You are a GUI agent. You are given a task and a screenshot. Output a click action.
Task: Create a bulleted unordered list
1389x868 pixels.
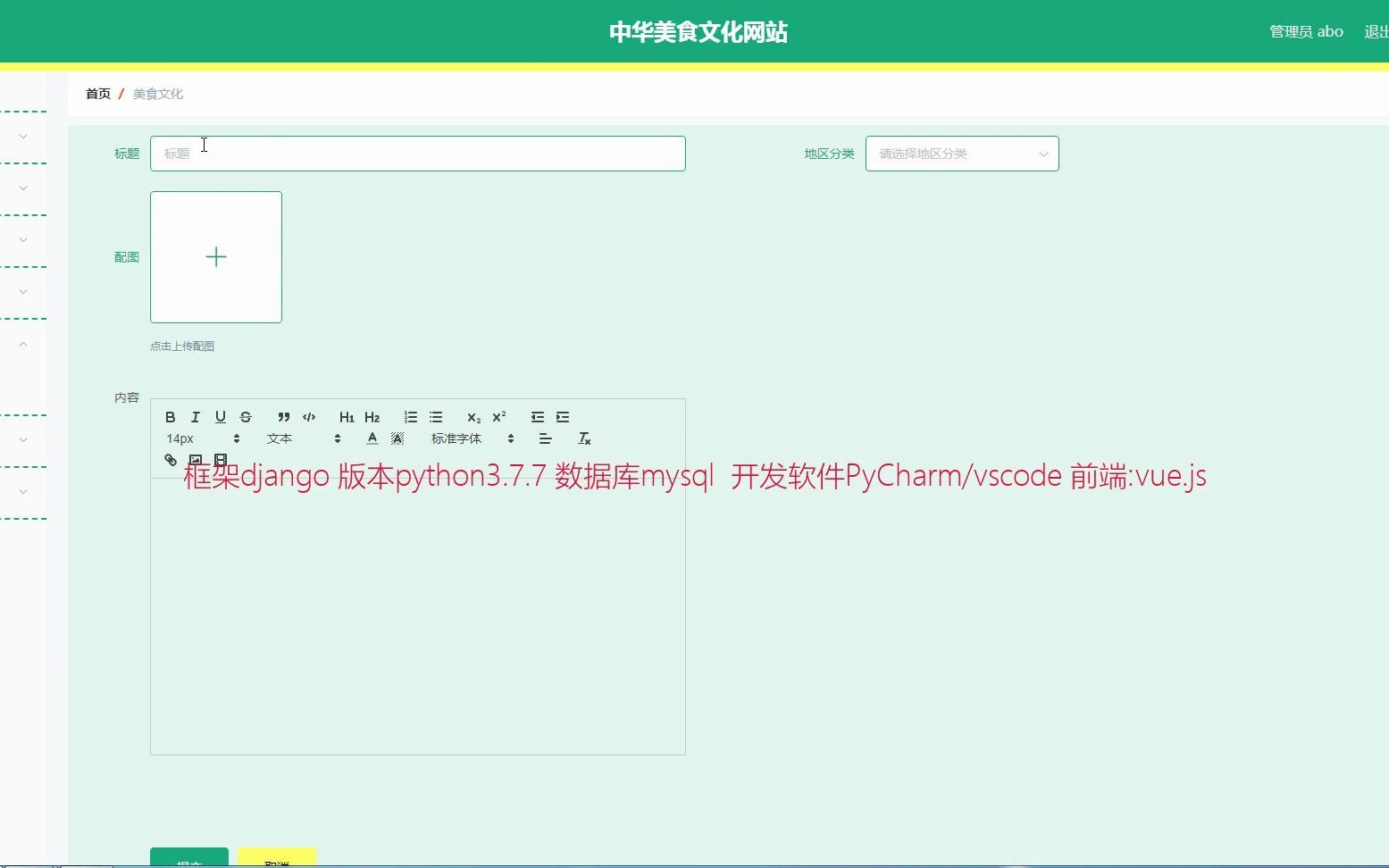pyautogui.click(x=436, y=417)
